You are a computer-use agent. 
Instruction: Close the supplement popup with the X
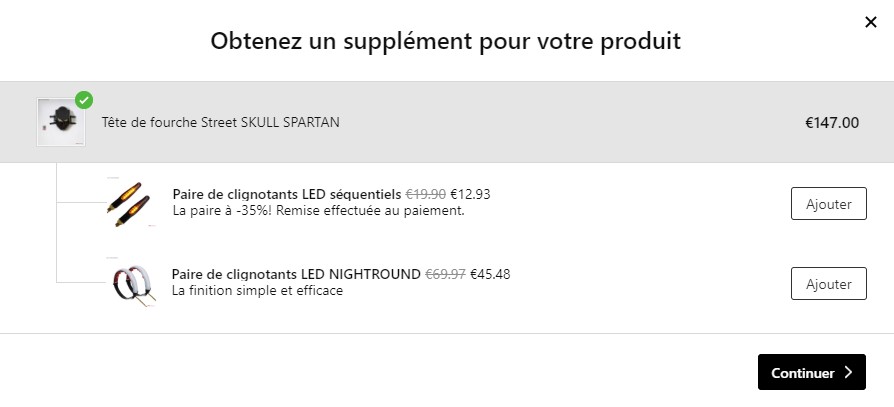871,22
